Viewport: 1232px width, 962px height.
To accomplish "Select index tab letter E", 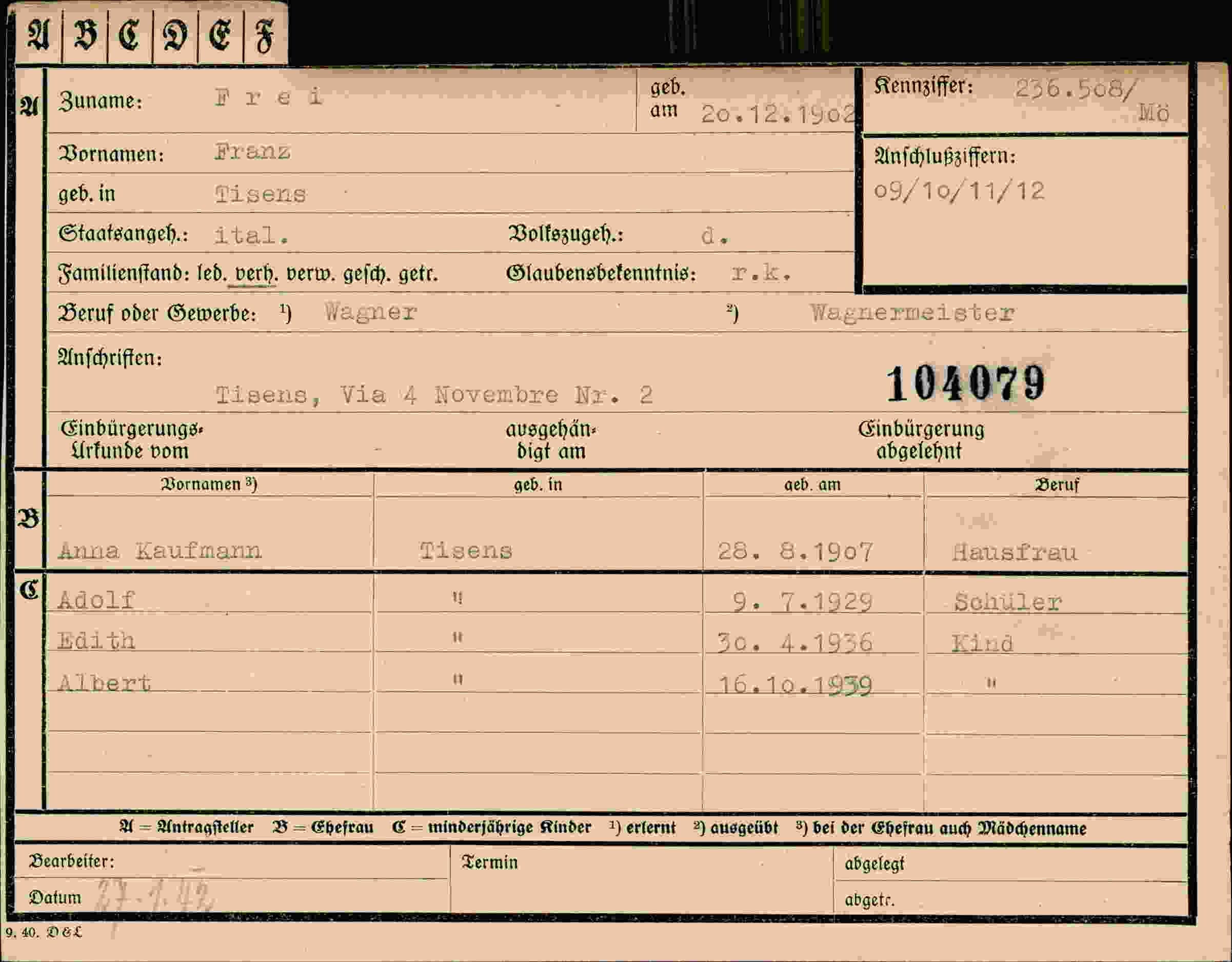I will pos(220,36).
